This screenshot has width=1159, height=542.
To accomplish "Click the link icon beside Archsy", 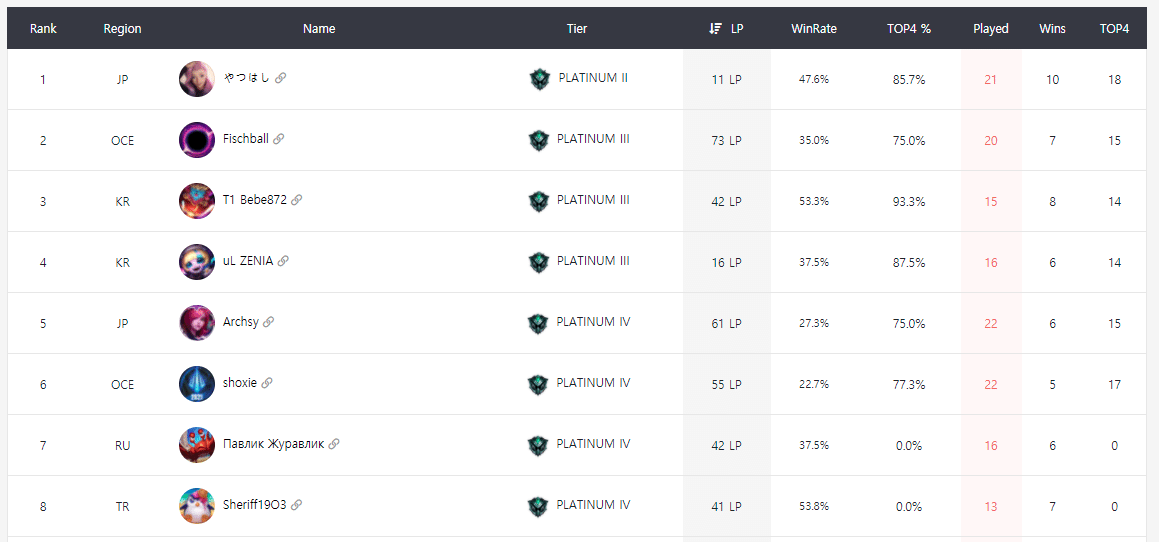I will tap(269, 322).
